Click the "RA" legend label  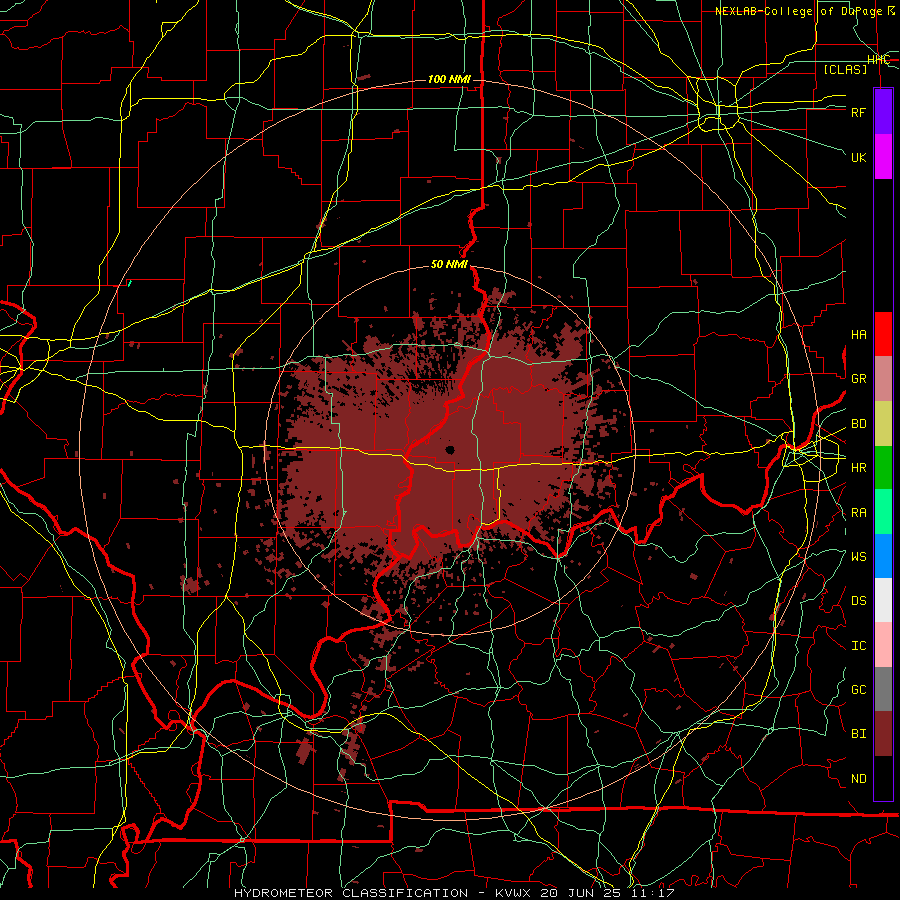[858, 513]
